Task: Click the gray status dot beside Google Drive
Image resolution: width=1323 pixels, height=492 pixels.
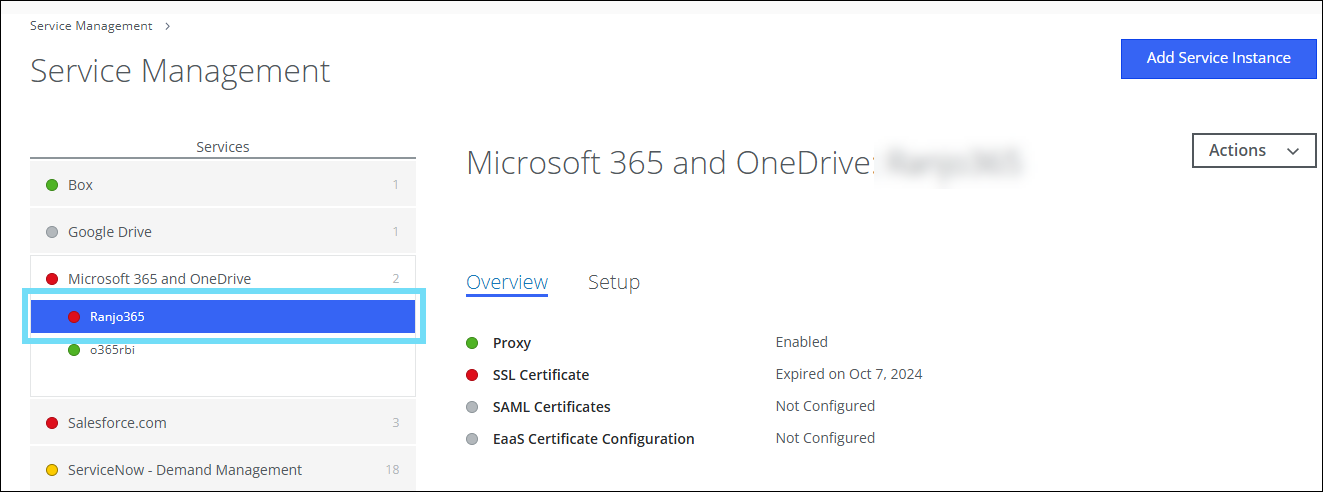Action: coord(52,232)
